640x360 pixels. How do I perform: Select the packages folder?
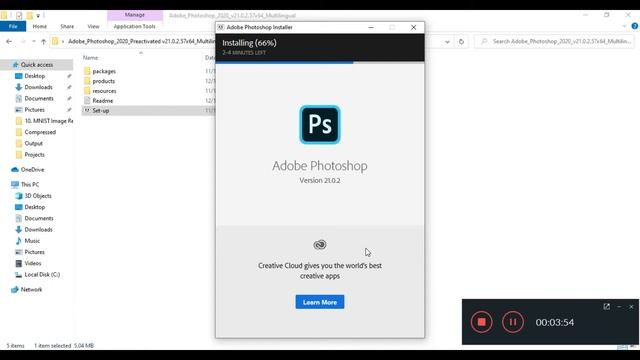104,71
